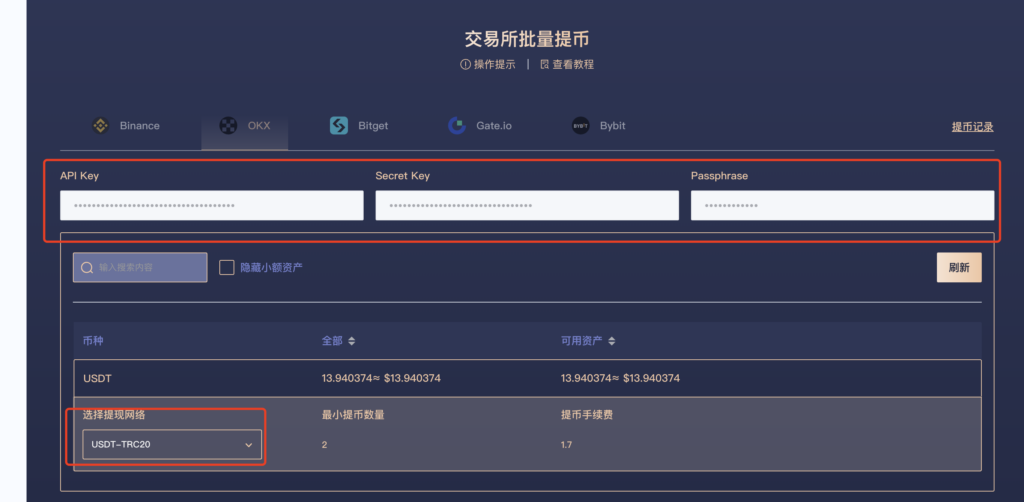Image resolution: width=1024 pixels, height=502 pixels.
Task: Click the 操作提示 info icon
Action: point(465,65)
